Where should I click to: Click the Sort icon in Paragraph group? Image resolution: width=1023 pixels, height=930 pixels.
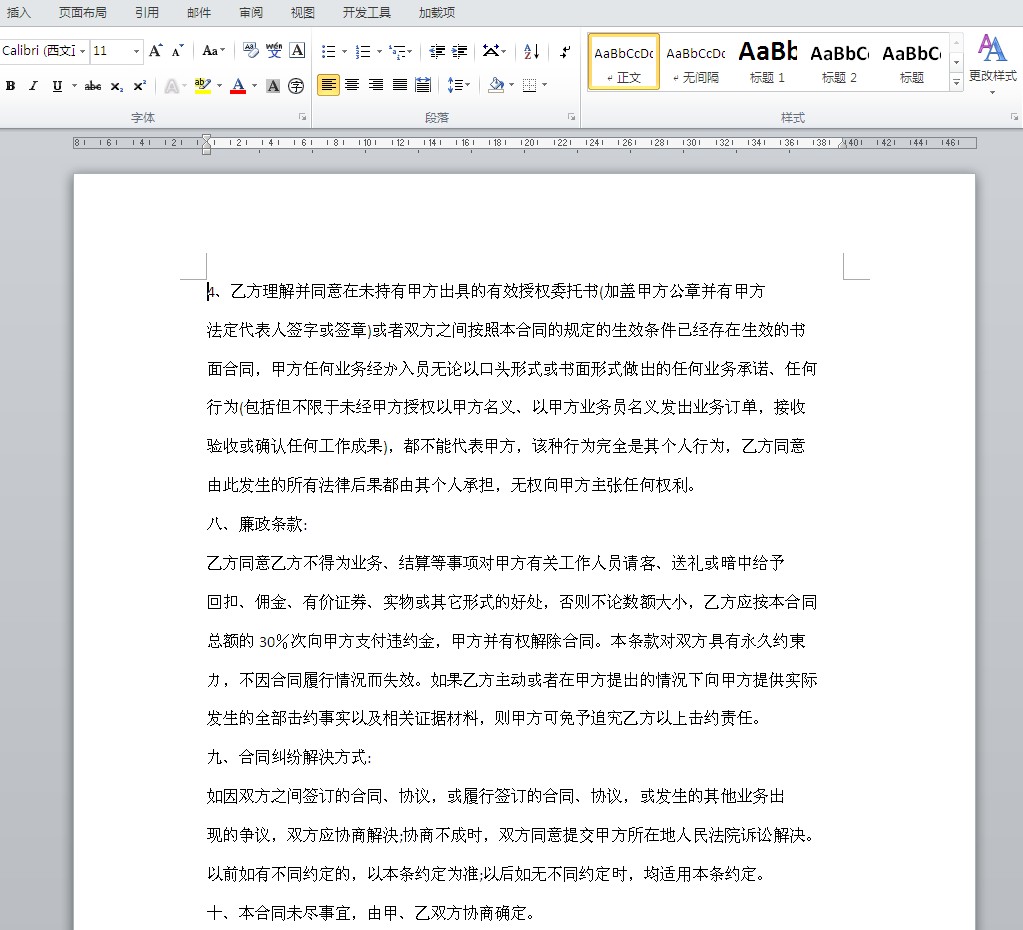(x=530, y=51)
